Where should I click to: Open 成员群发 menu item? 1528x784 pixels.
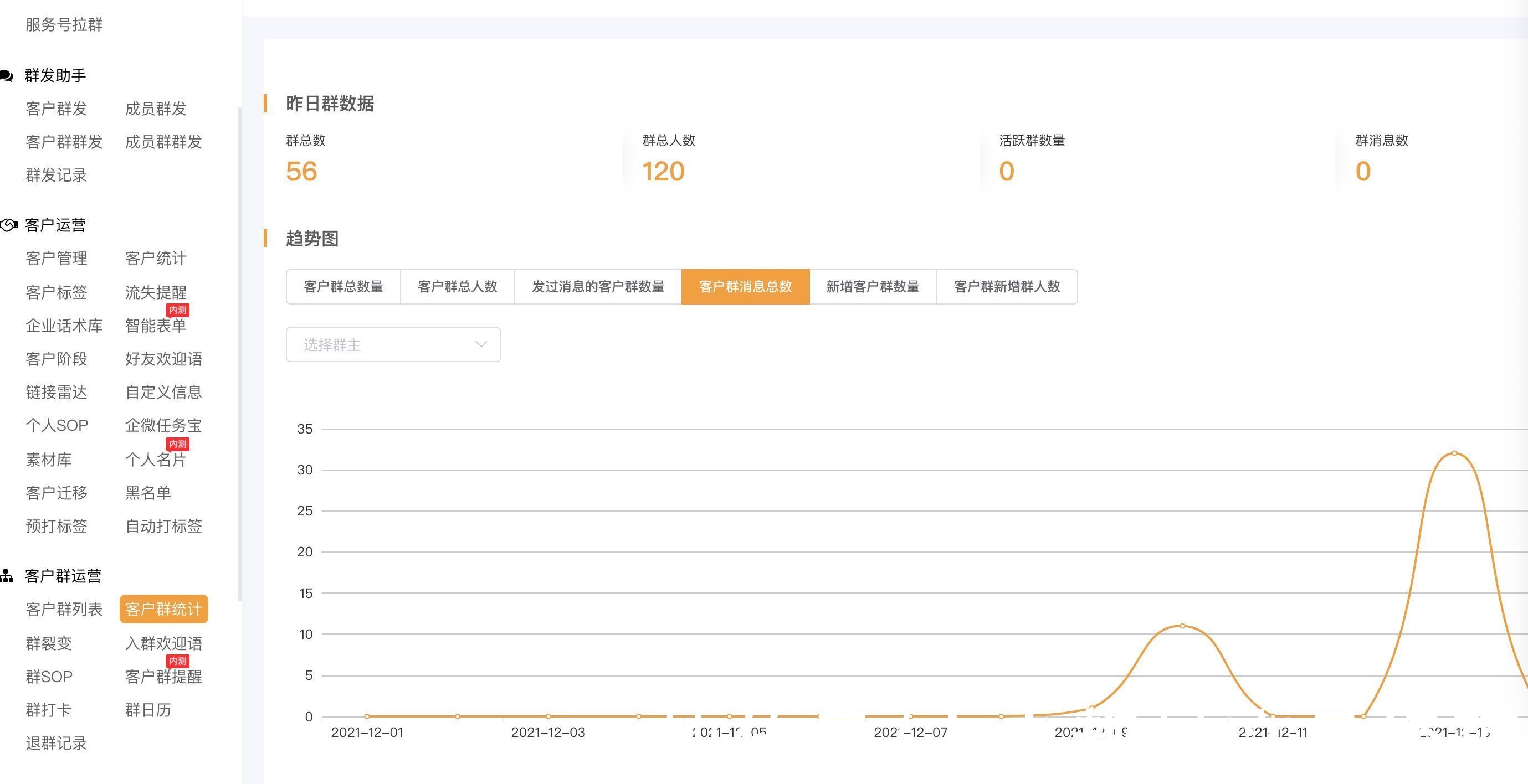click(x=156, y=109)
